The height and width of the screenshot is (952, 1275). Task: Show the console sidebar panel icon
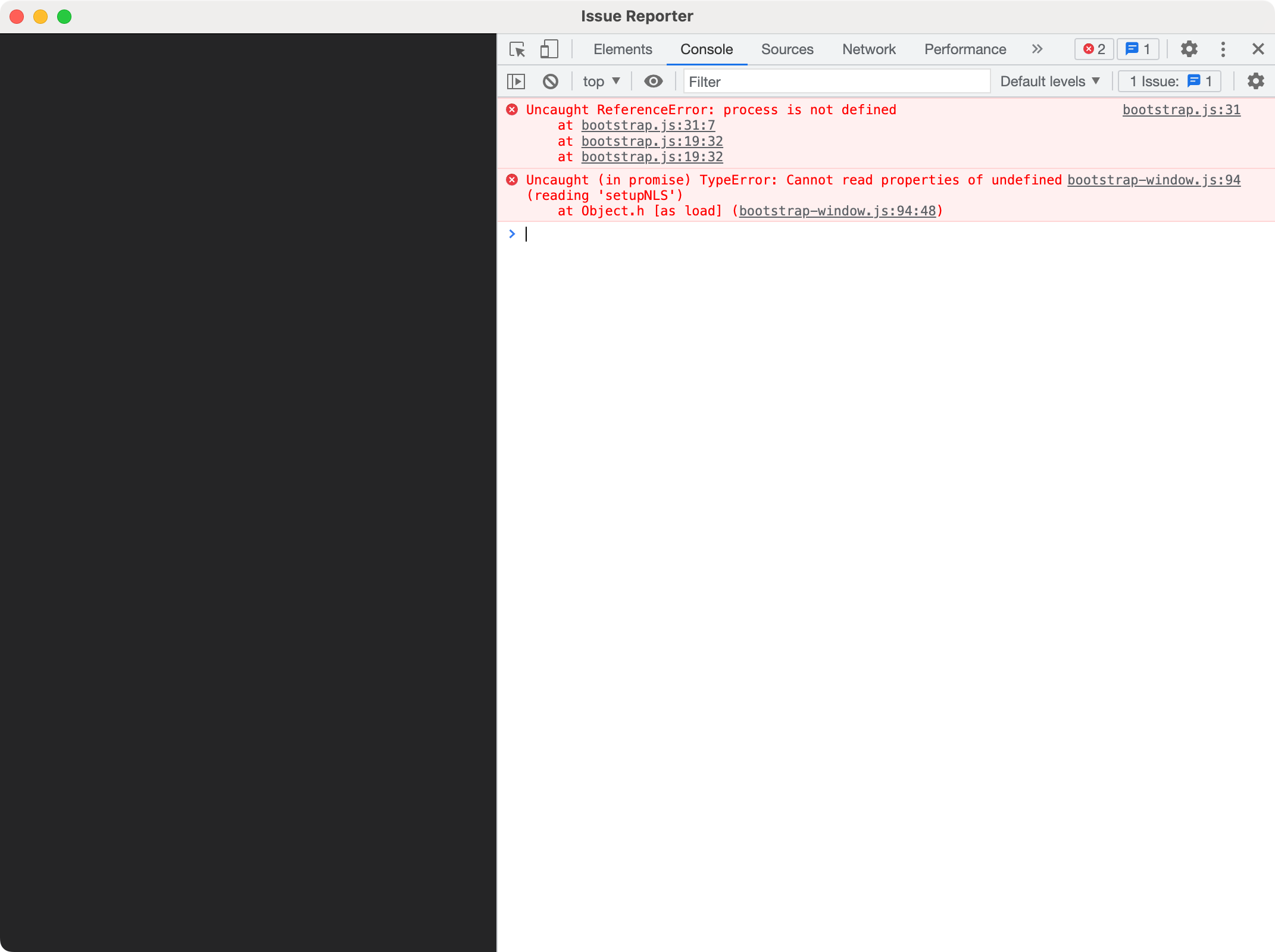516,82
